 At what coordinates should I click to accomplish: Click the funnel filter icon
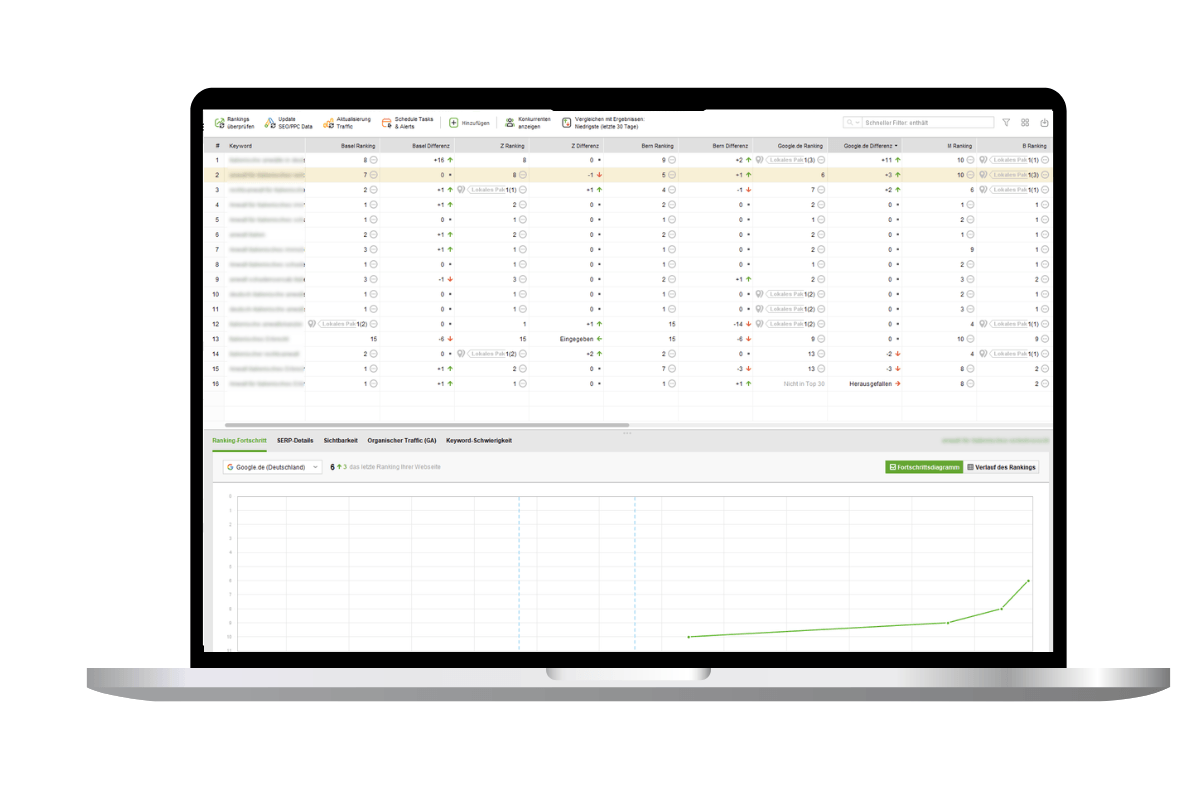point(1006,123)
